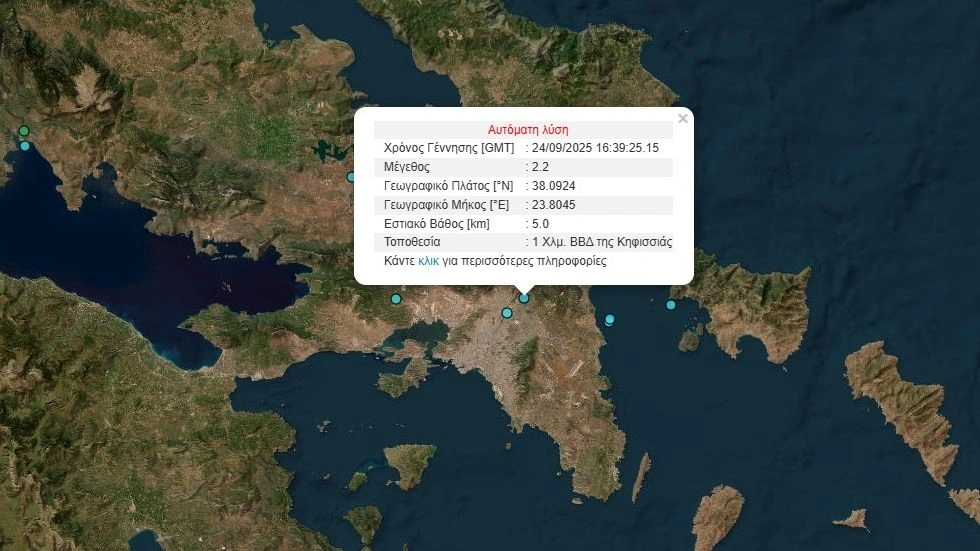
Task: Click the focal depth value 5.0
Action: 540,224
